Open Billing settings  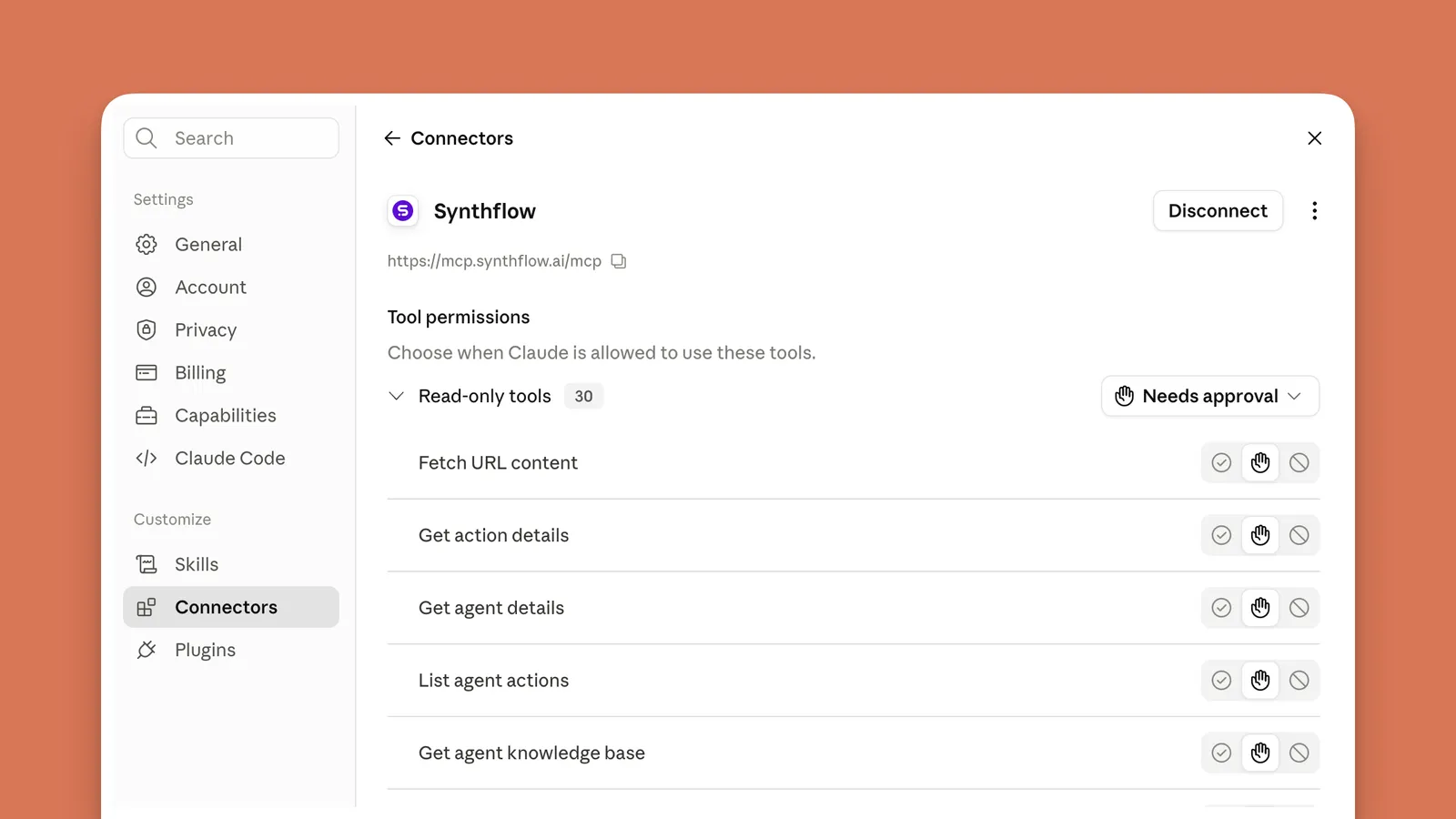[x=231, y=373]
